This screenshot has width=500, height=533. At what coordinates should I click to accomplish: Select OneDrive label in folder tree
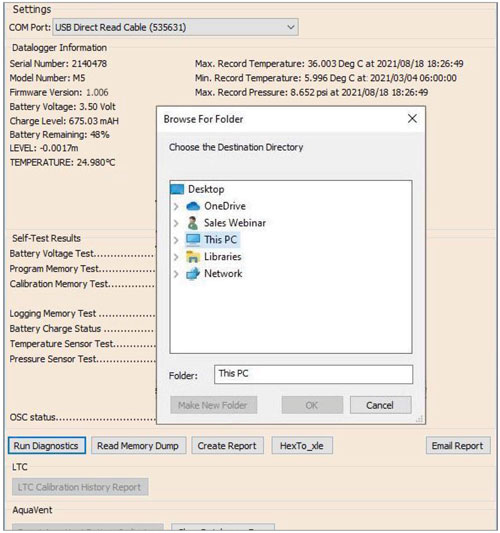pyautogui.click(x=225, y=206)
